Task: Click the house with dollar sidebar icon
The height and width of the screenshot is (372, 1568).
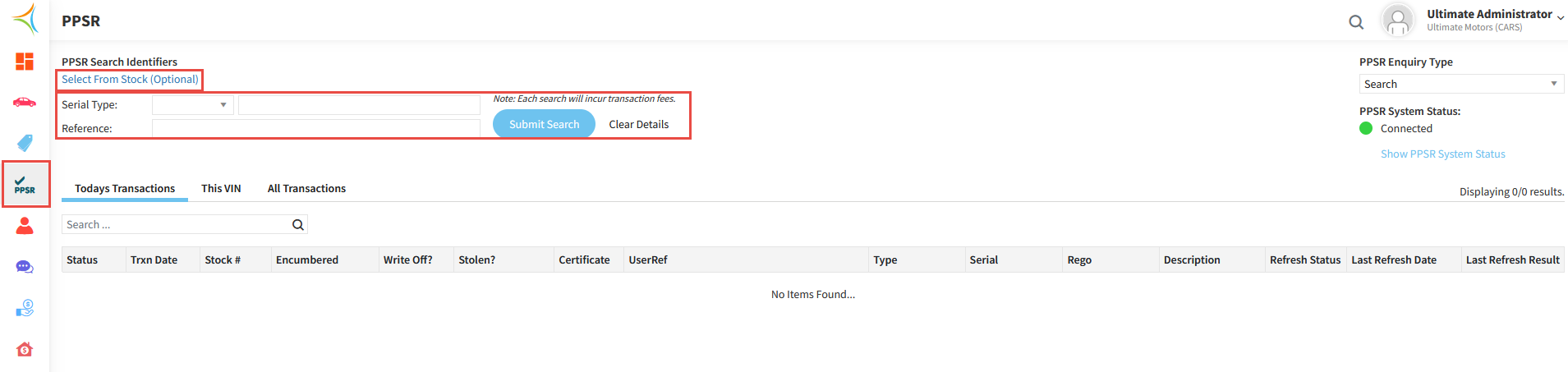Action: [x=25, y=350]
